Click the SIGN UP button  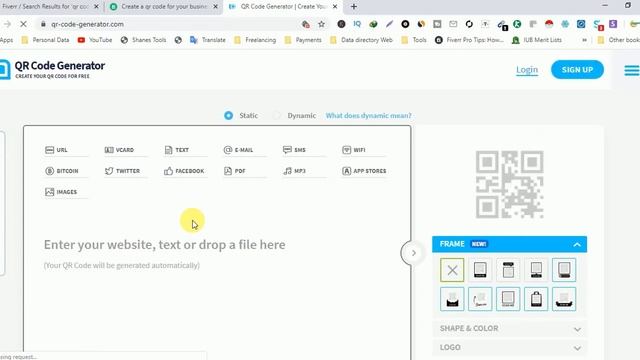(577, 70)
